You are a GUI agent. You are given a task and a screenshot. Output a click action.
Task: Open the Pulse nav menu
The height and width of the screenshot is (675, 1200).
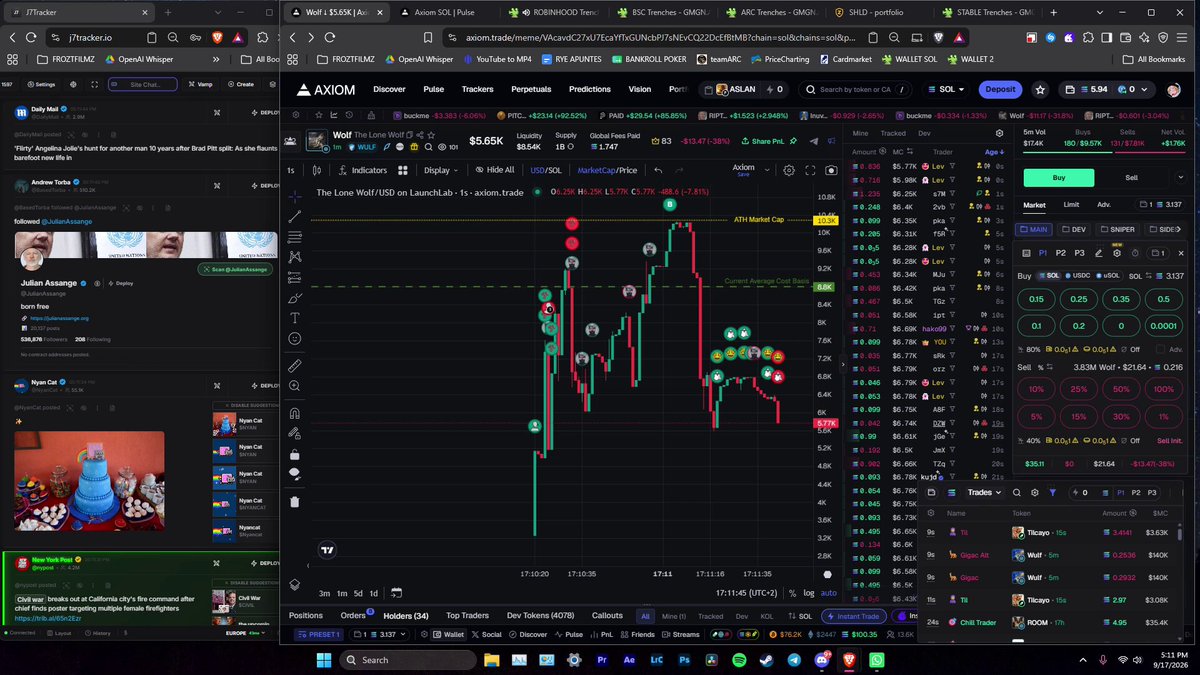[433, 89]
